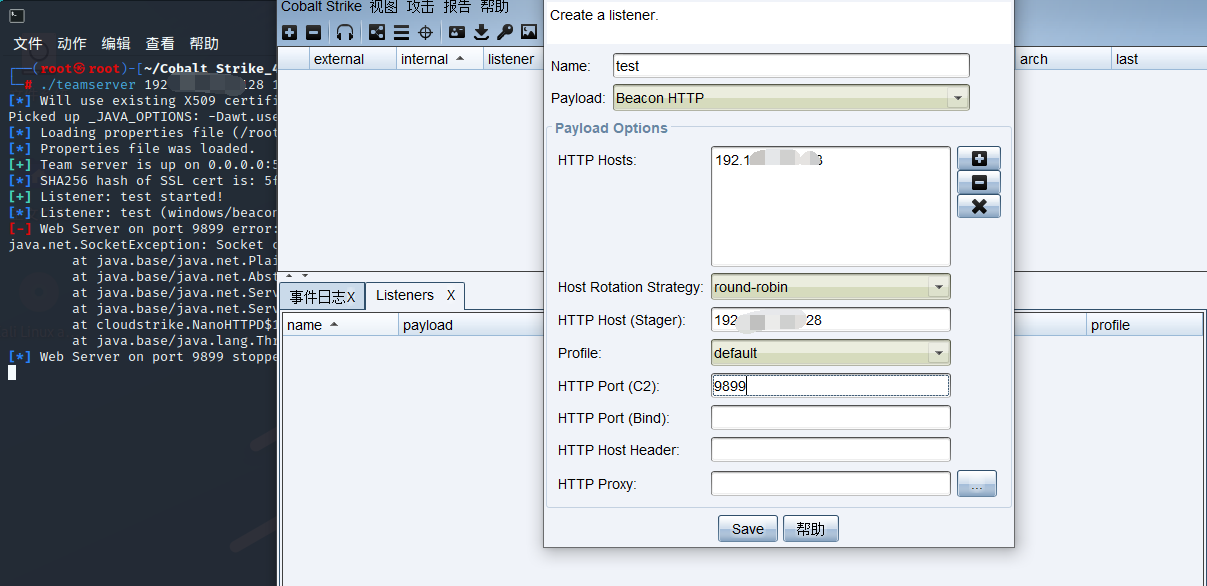
Task: Click the 'Payload Options' group label
Action: pos(611,128)
